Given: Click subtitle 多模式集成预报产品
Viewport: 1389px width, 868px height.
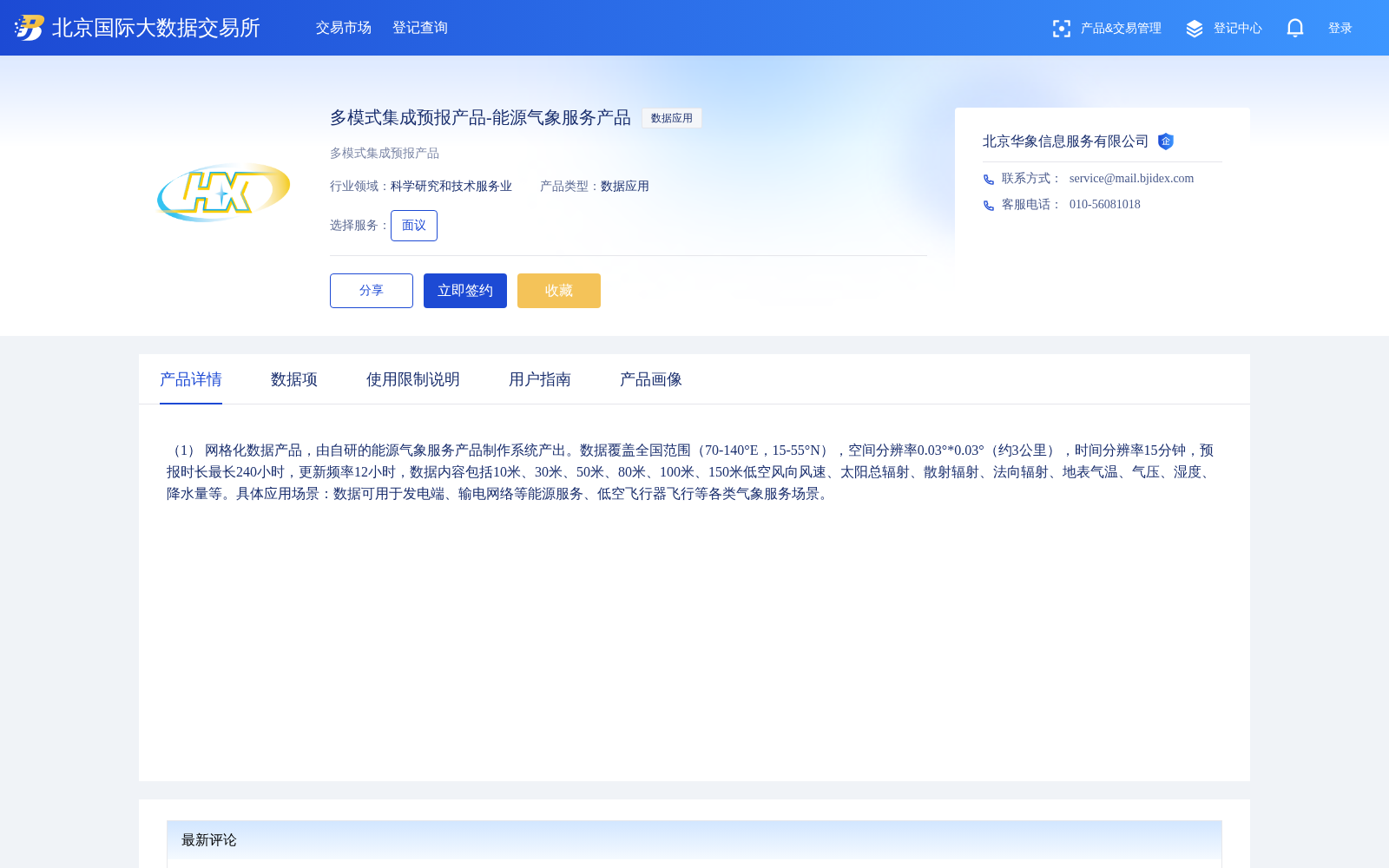Looking at the screenshot, I should coord(385,154).
